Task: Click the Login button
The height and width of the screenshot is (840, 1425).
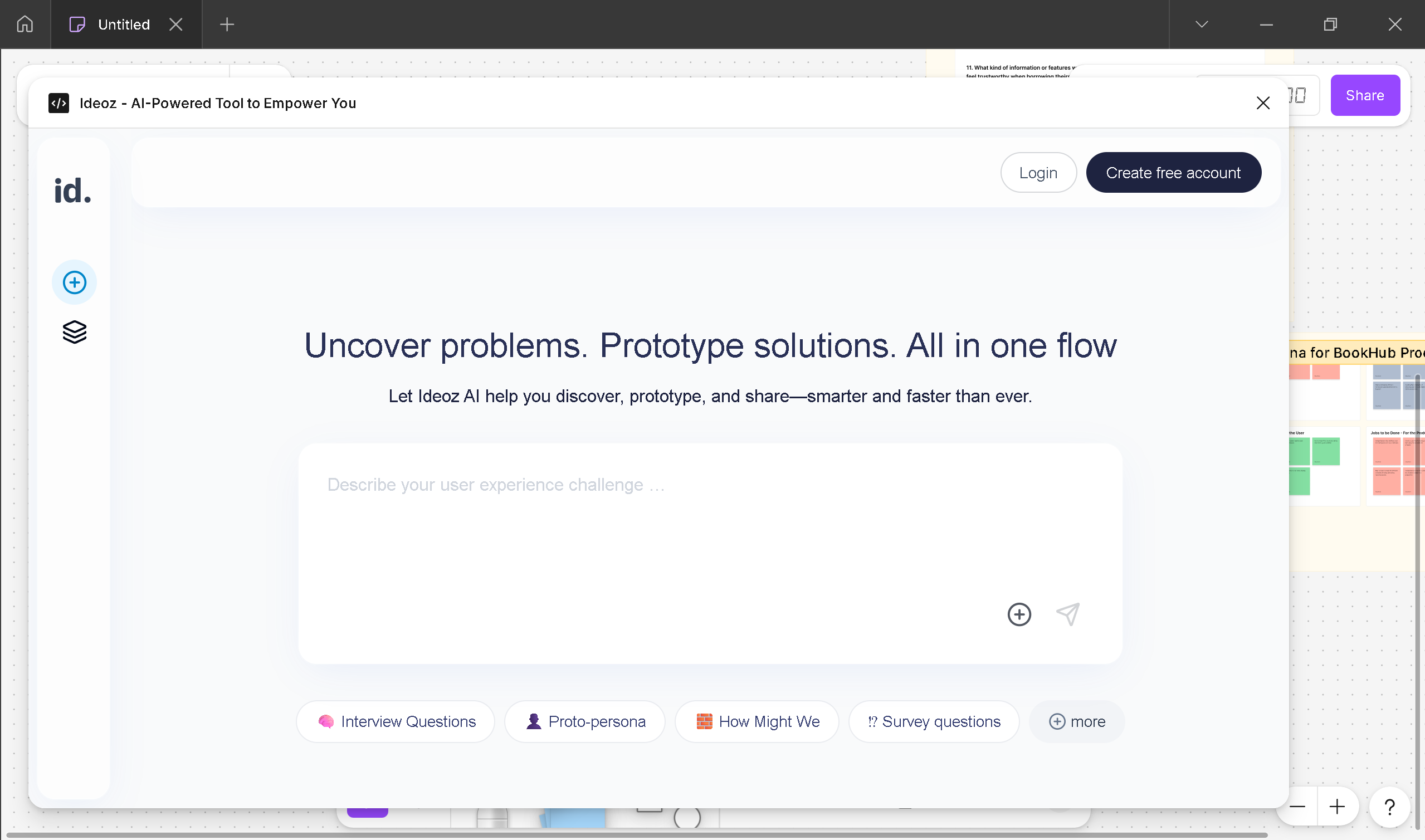Action: tap(1038, 173)
